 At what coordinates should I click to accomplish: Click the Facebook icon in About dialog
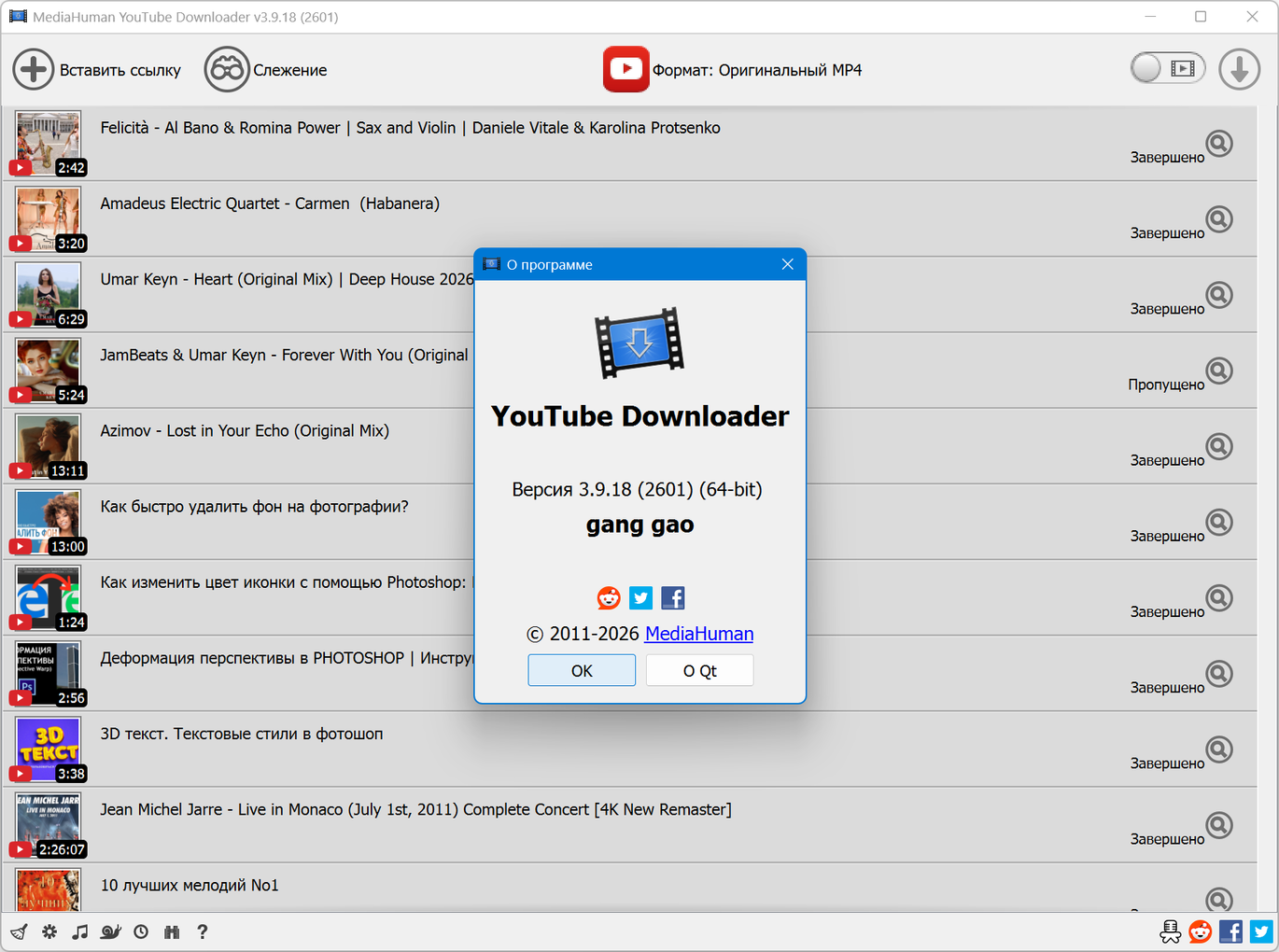click(x=673, y=598)
